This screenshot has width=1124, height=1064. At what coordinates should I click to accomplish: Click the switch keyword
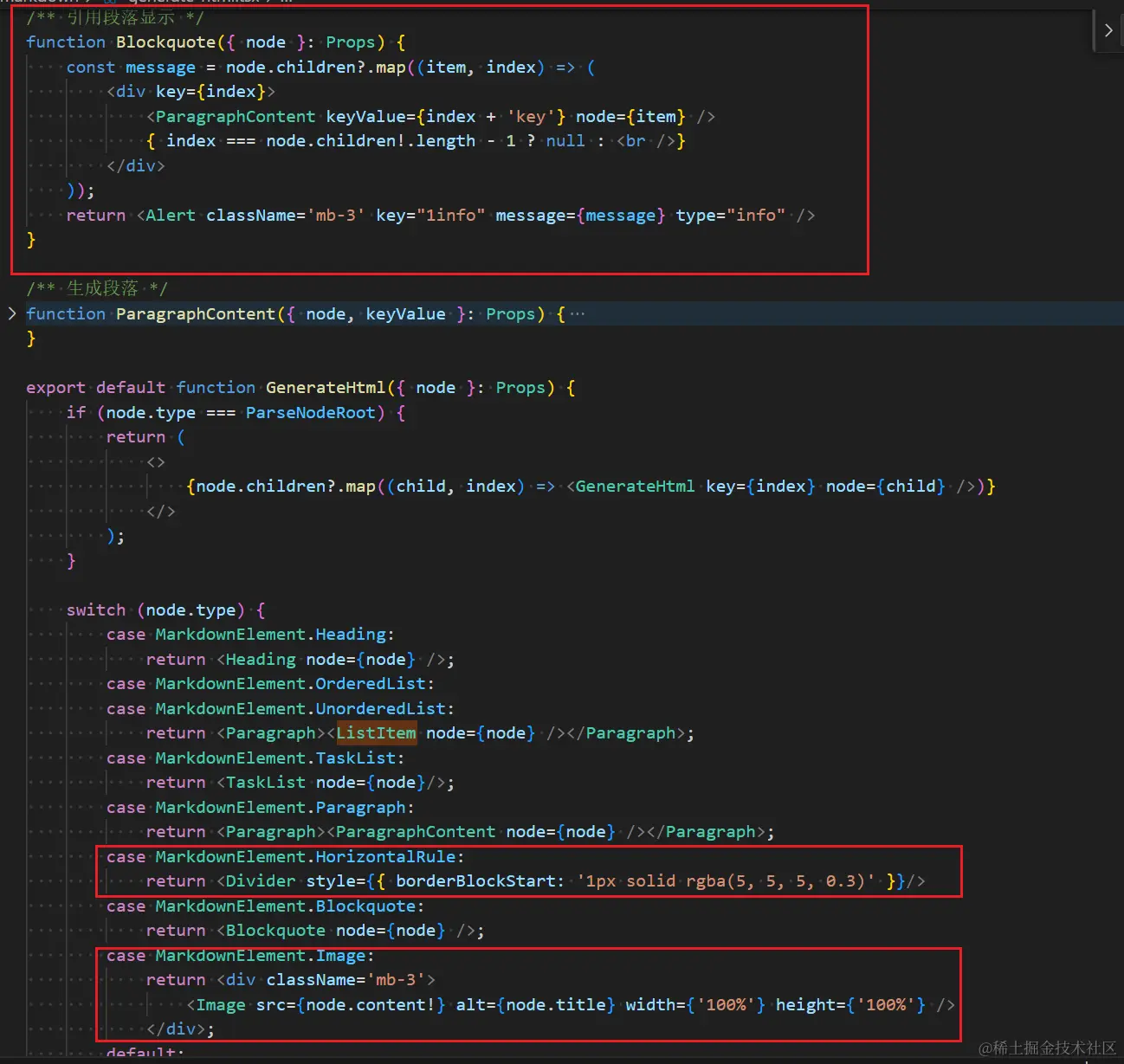(x=96, y=610)
